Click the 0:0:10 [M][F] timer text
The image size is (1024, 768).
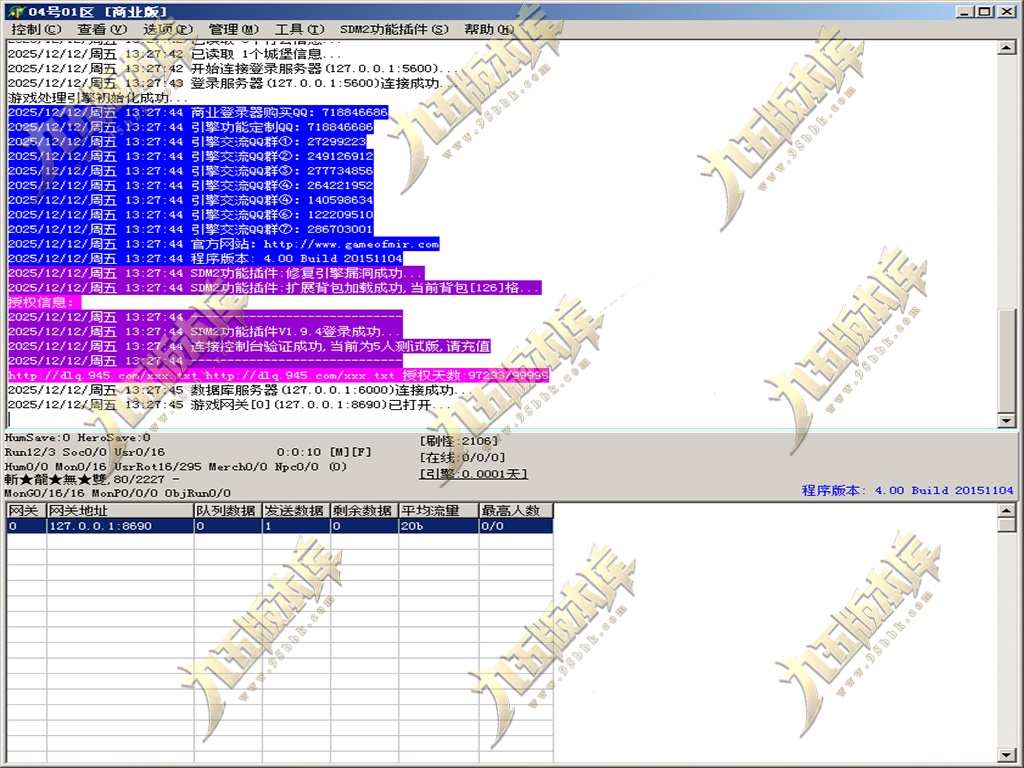[323, 452]
